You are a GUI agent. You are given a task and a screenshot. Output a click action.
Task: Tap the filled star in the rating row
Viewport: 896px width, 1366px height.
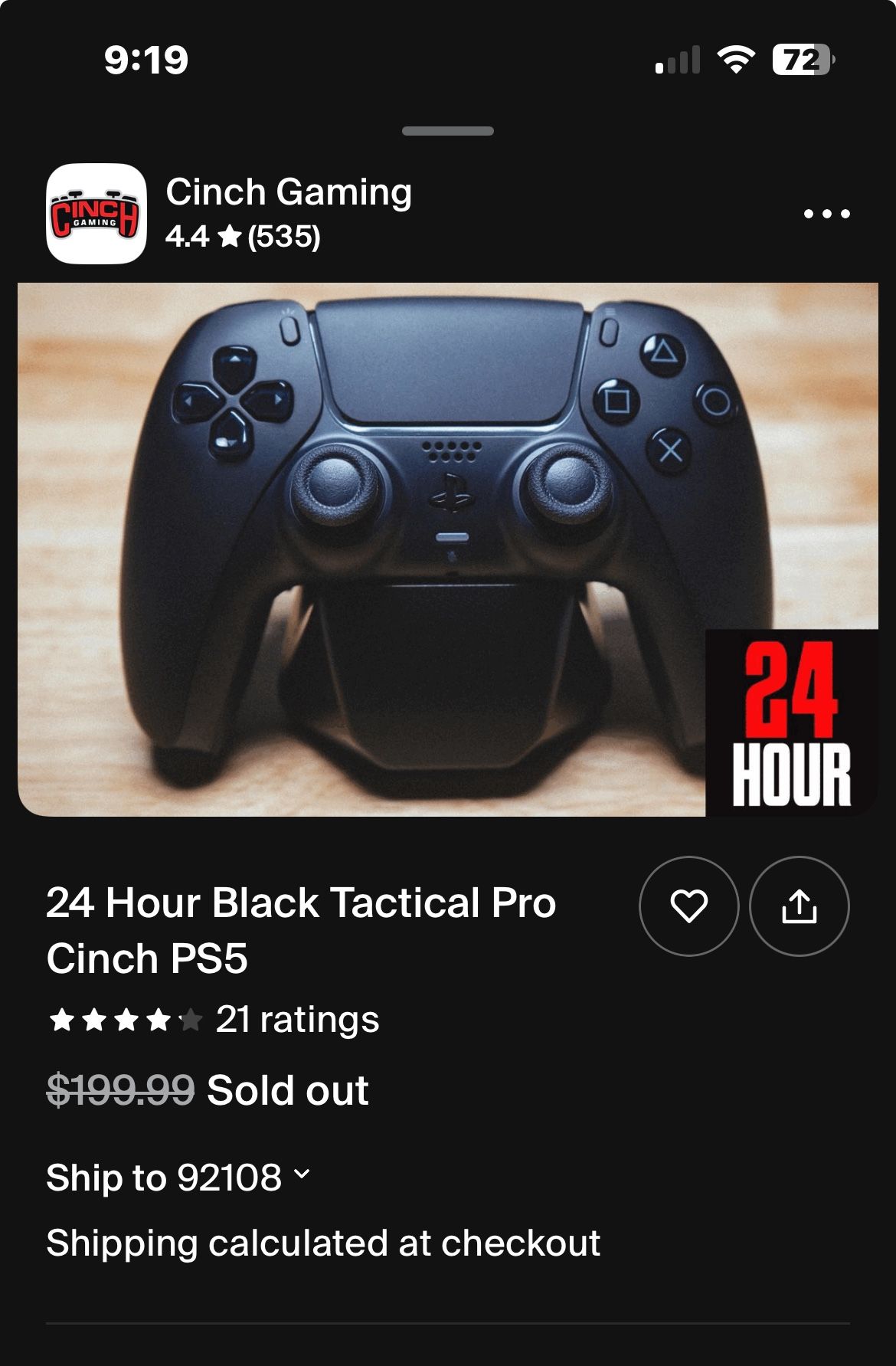[63, 1020]
